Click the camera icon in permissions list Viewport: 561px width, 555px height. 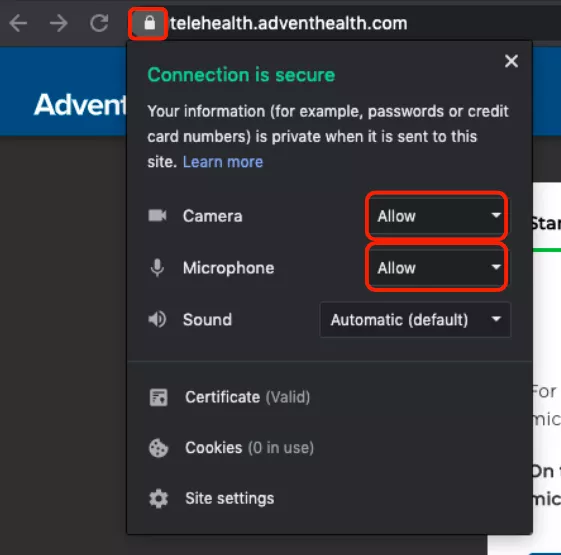pos(157,215)
